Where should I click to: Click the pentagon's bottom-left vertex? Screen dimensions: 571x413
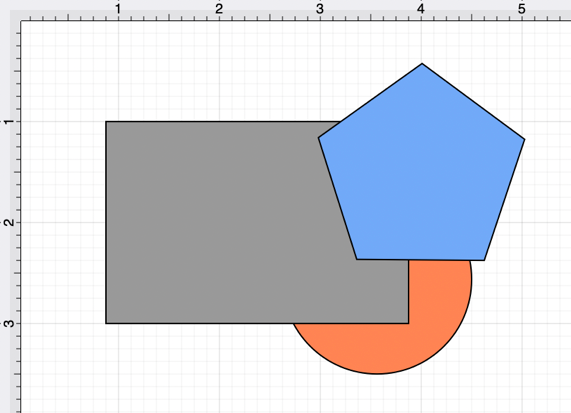pyautogui.click(x=357, y=259)
